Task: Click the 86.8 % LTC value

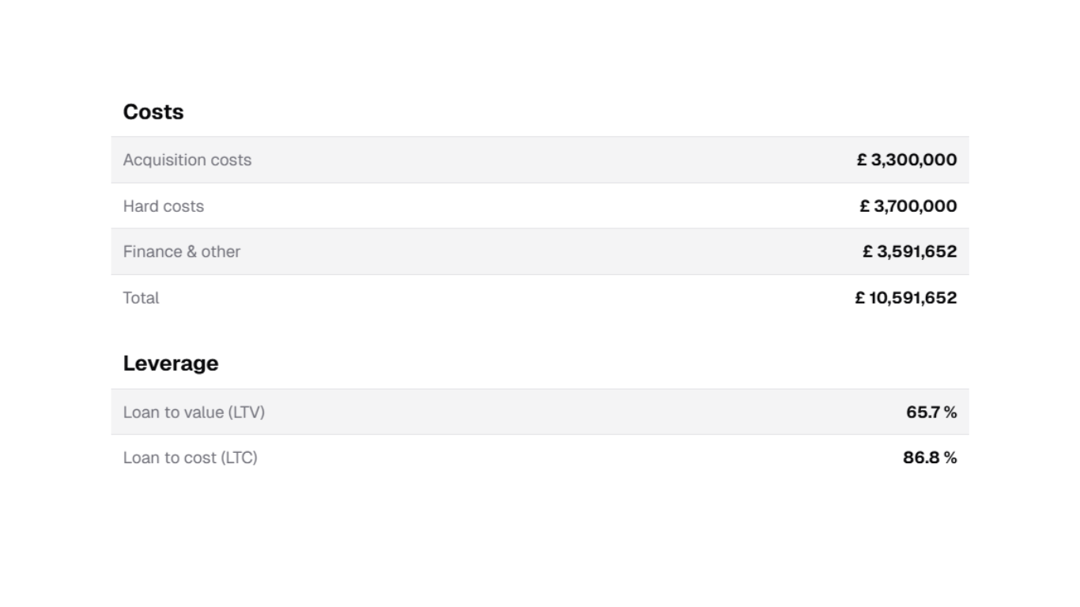Action: click(x=930, y=457)
